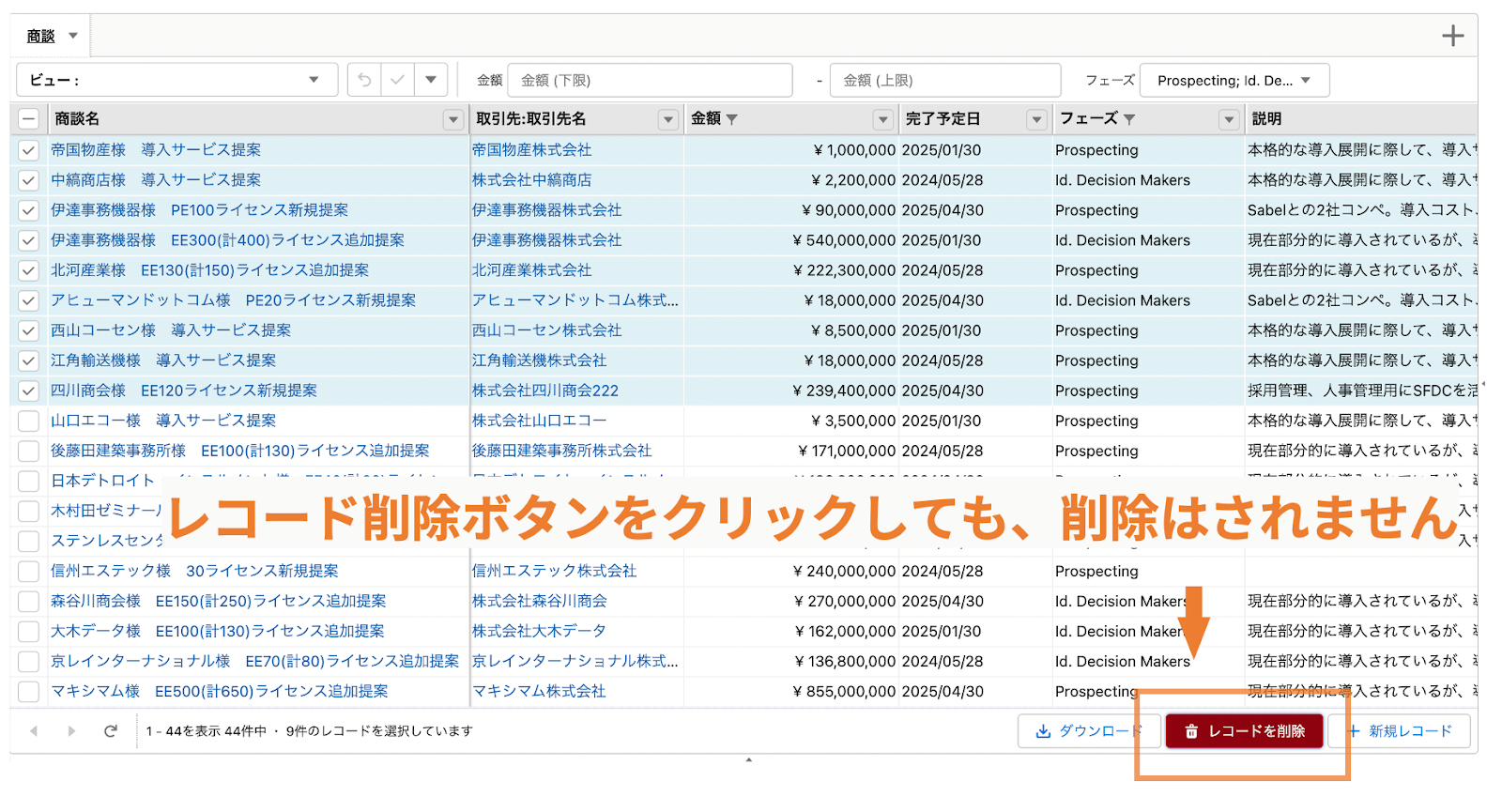Go to previous page arrow
This screenshot has width=1502, height=812.
(x=34, y=730)
